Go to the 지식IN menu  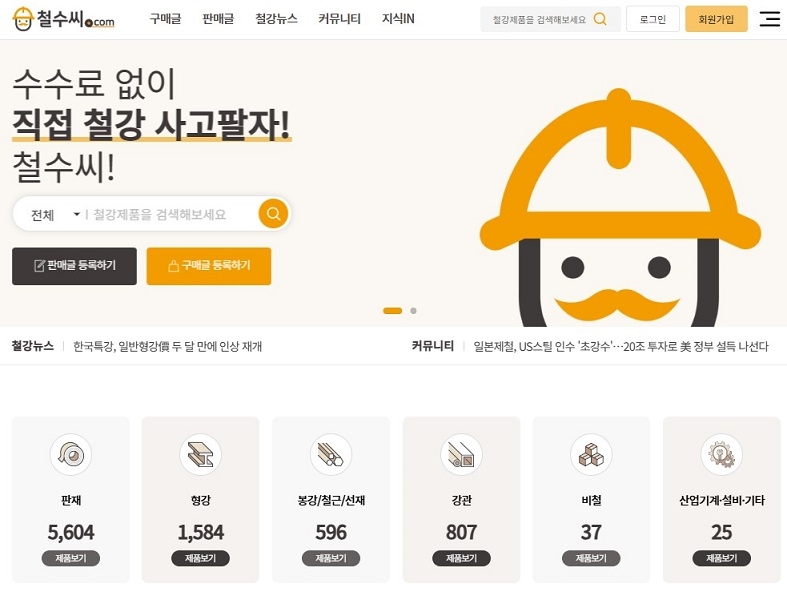398,19
